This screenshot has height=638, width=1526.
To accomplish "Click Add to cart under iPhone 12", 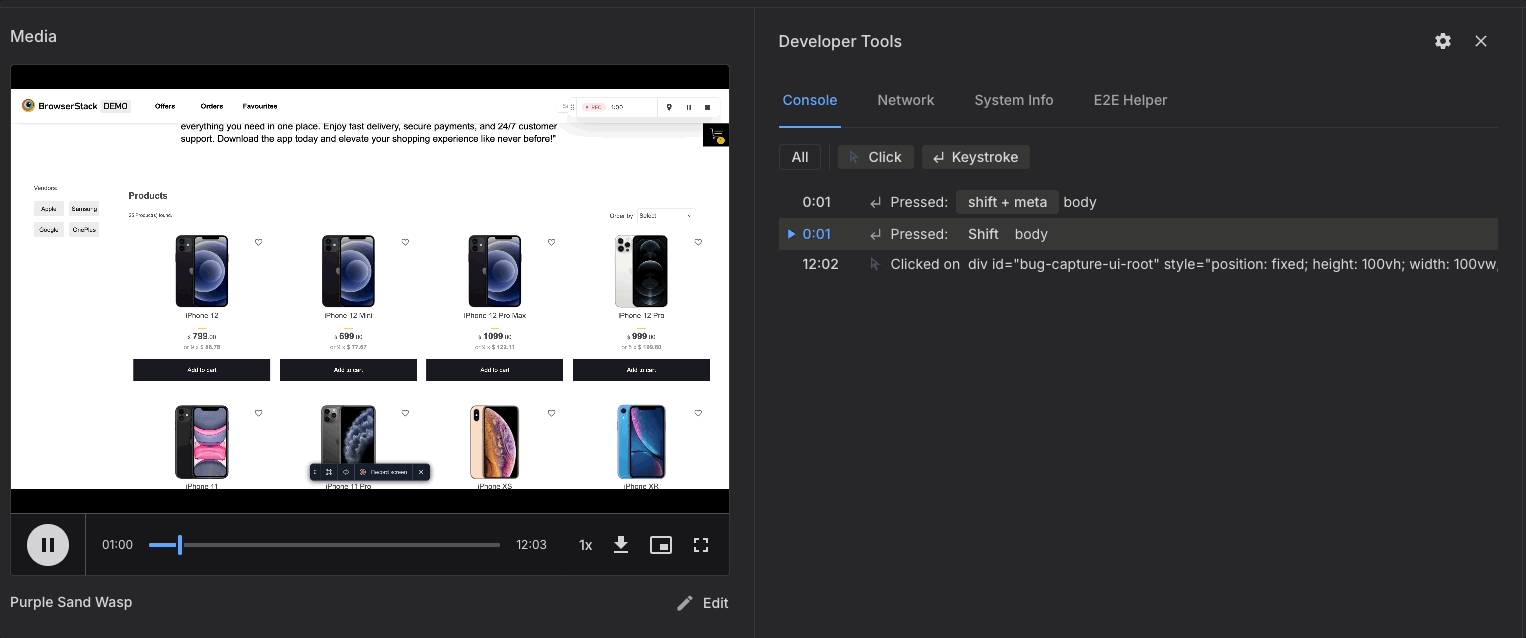I will click(x=202, y=370).
